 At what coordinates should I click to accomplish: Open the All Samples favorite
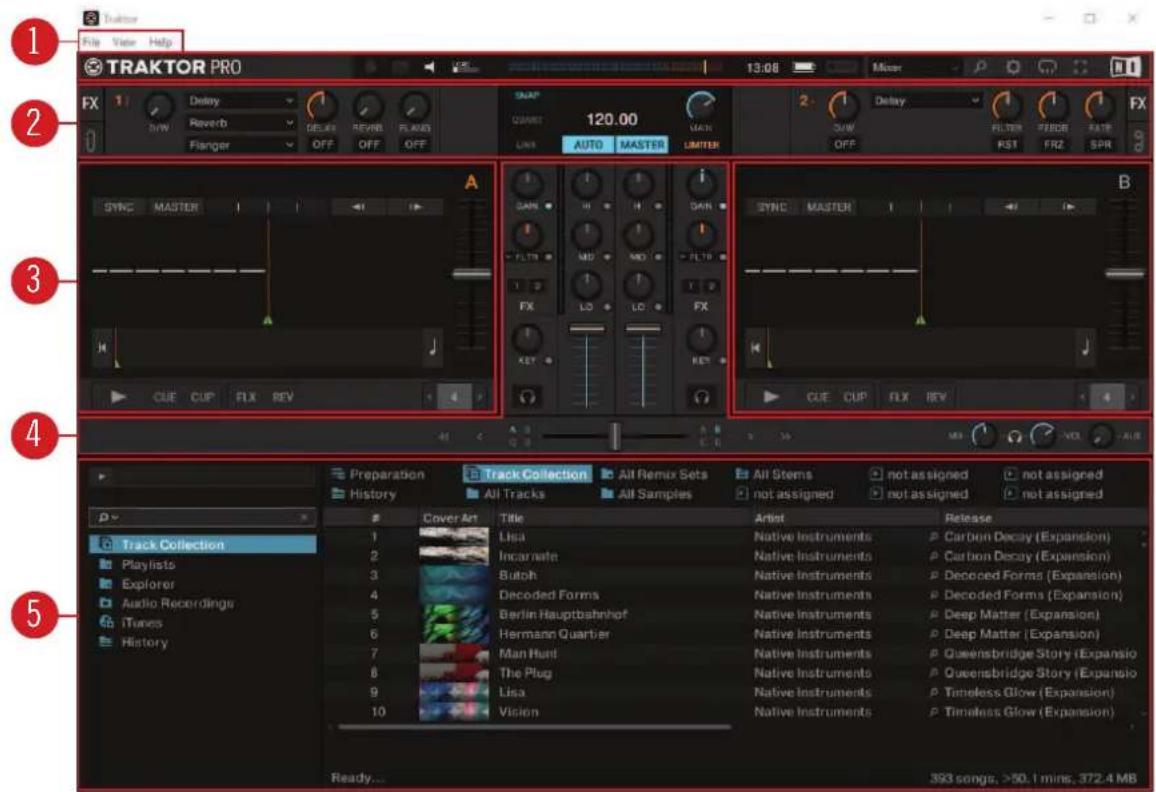click(x=647, y=494)
